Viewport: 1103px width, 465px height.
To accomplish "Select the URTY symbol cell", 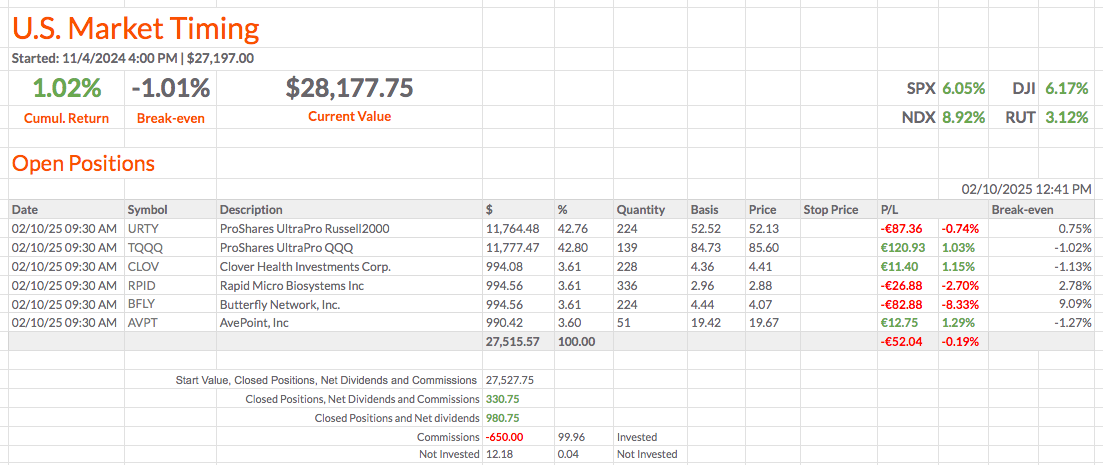I will [x=143, y=228].
